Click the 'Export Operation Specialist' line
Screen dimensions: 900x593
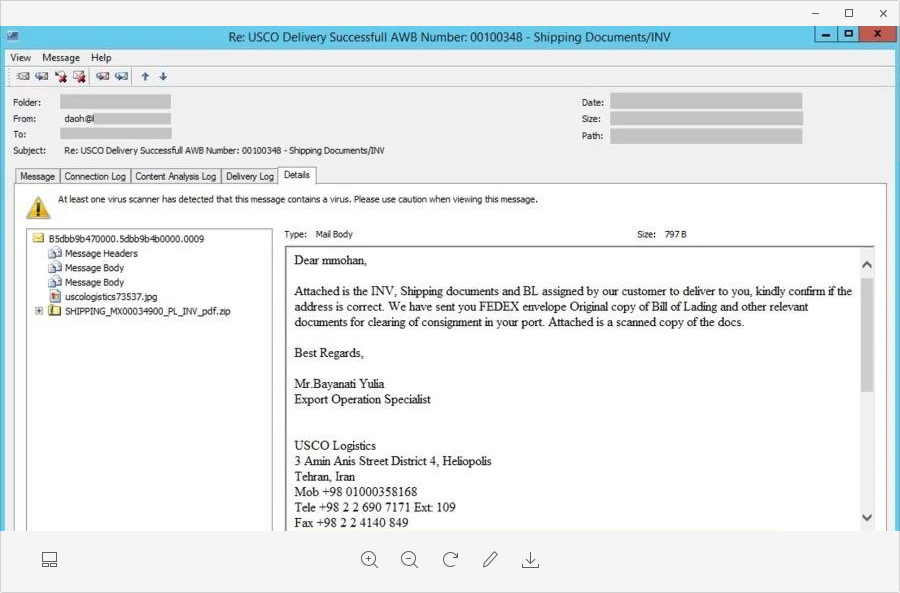(362, 399)
